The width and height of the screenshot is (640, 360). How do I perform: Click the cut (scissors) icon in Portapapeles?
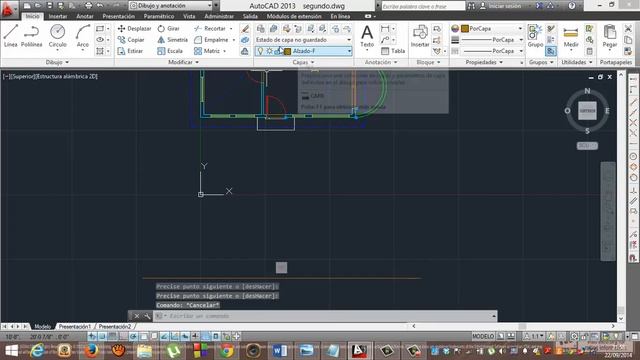[628, 29]
